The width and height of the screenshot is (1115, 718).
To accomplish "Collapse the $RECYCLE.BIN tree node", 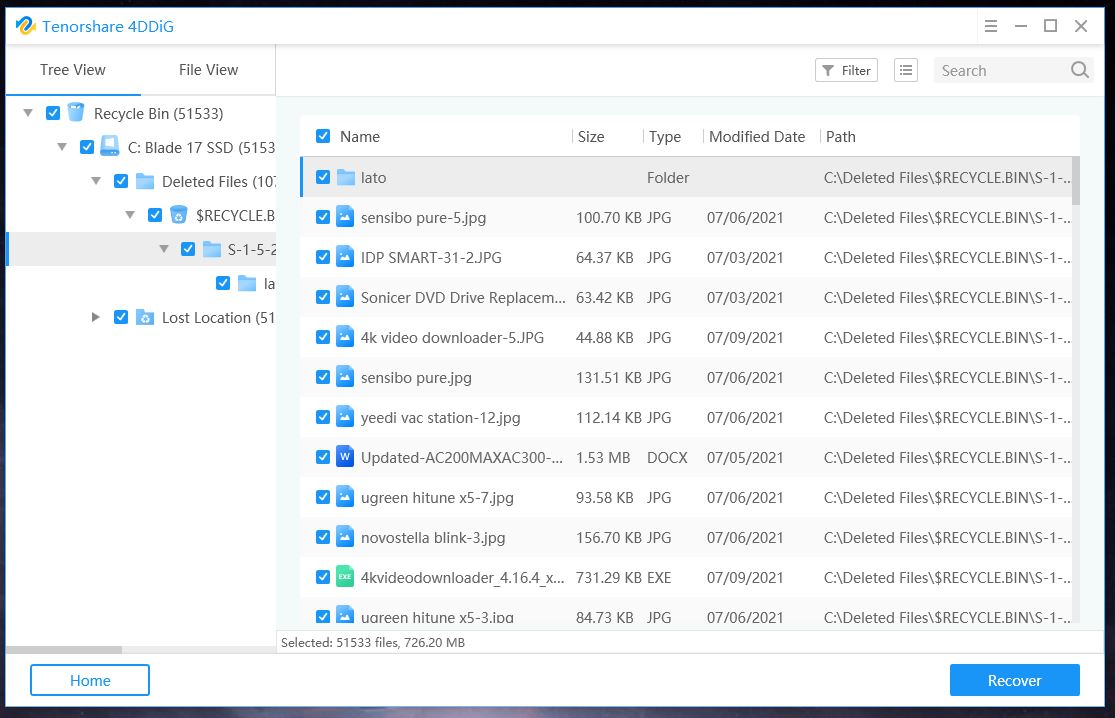I will pyautogui.click(x=130, y=215).
